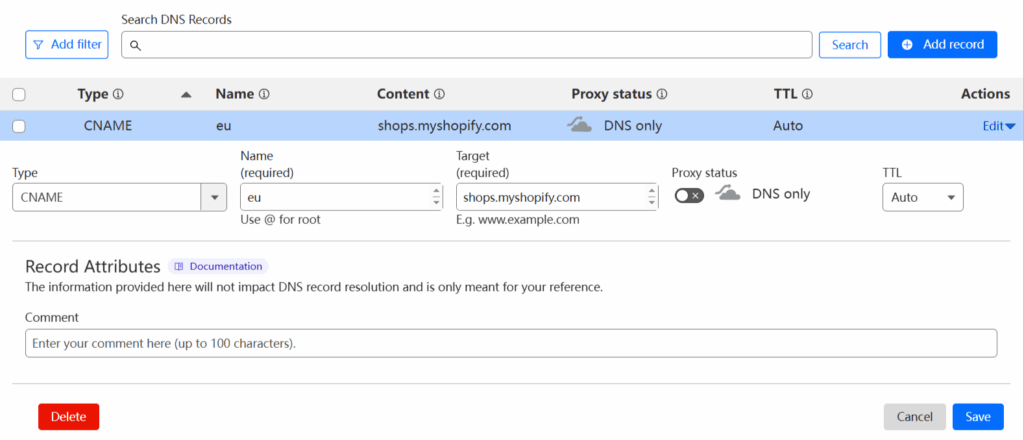Click into the Comment text field
This screenshot has width=1024, height=440.
510,343
